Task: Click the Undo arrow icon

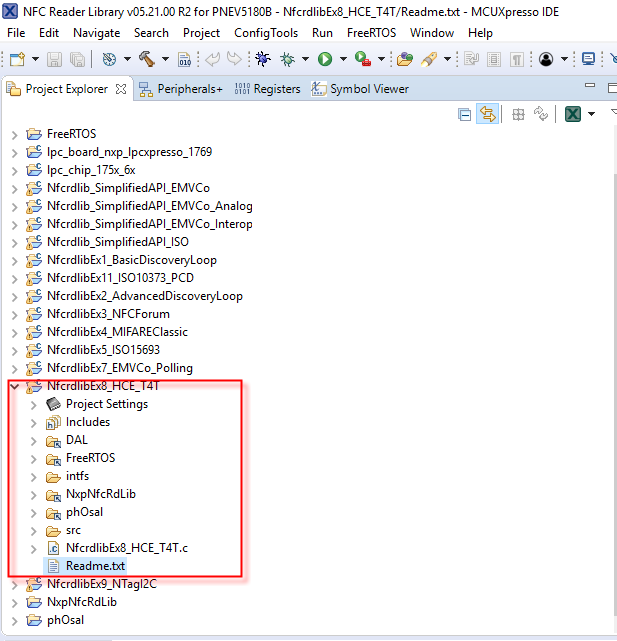Action: 212,60
